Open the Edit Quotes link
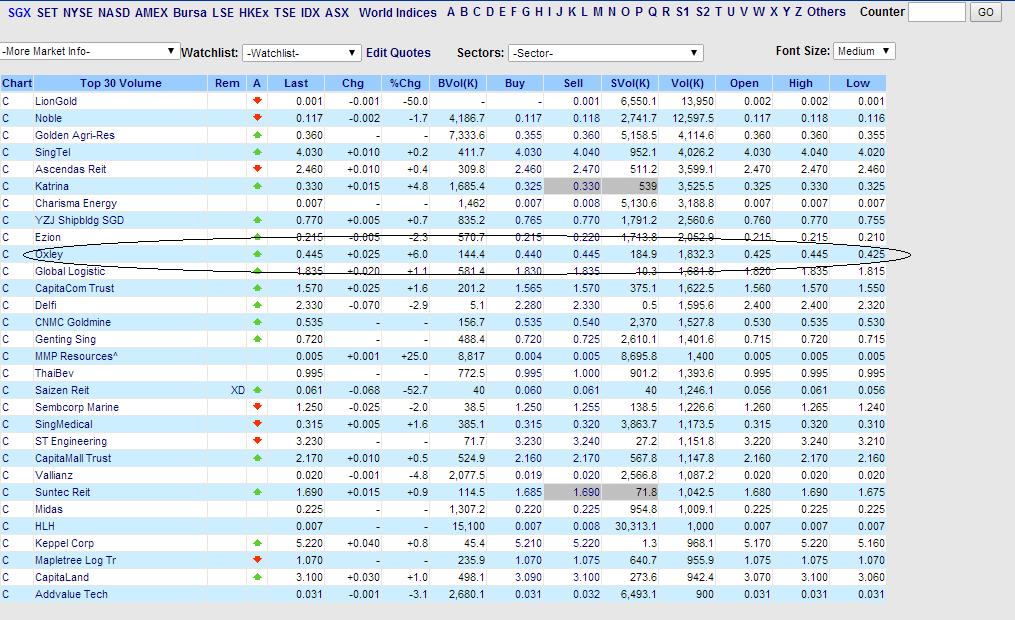 398,53
